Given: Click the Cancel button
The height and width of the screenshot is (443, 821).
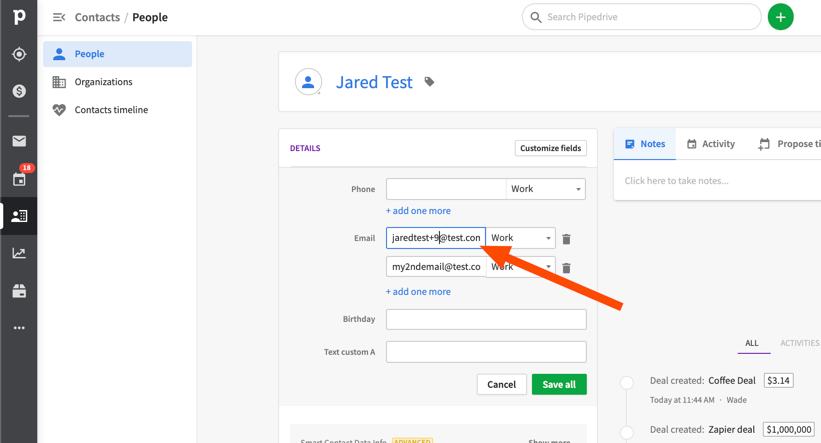Looking at the screenshot, I should 501,384.
